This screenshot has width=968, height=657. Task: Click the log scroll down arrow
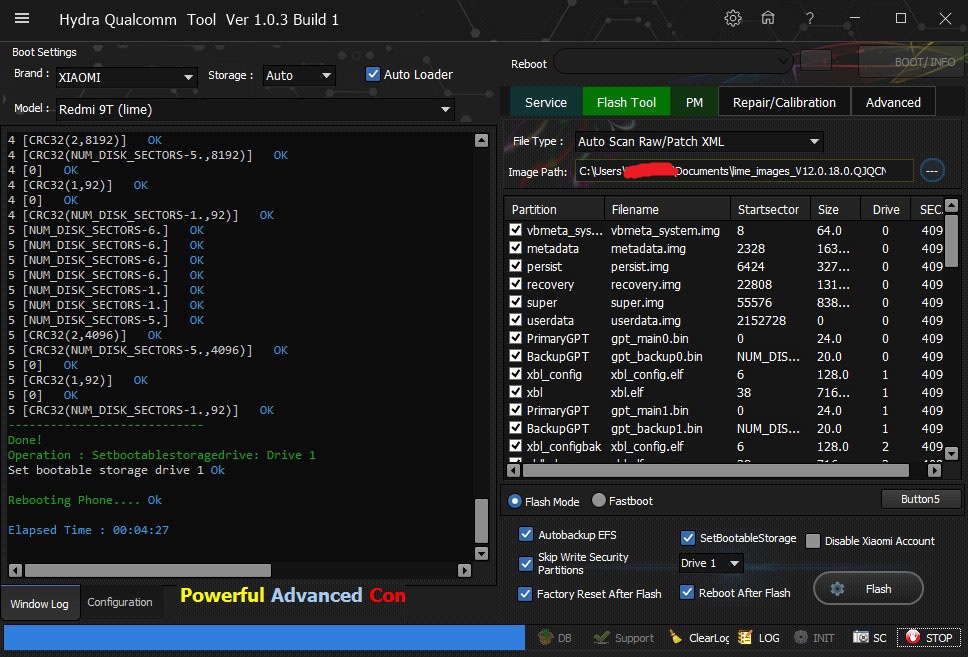[482, 553]
